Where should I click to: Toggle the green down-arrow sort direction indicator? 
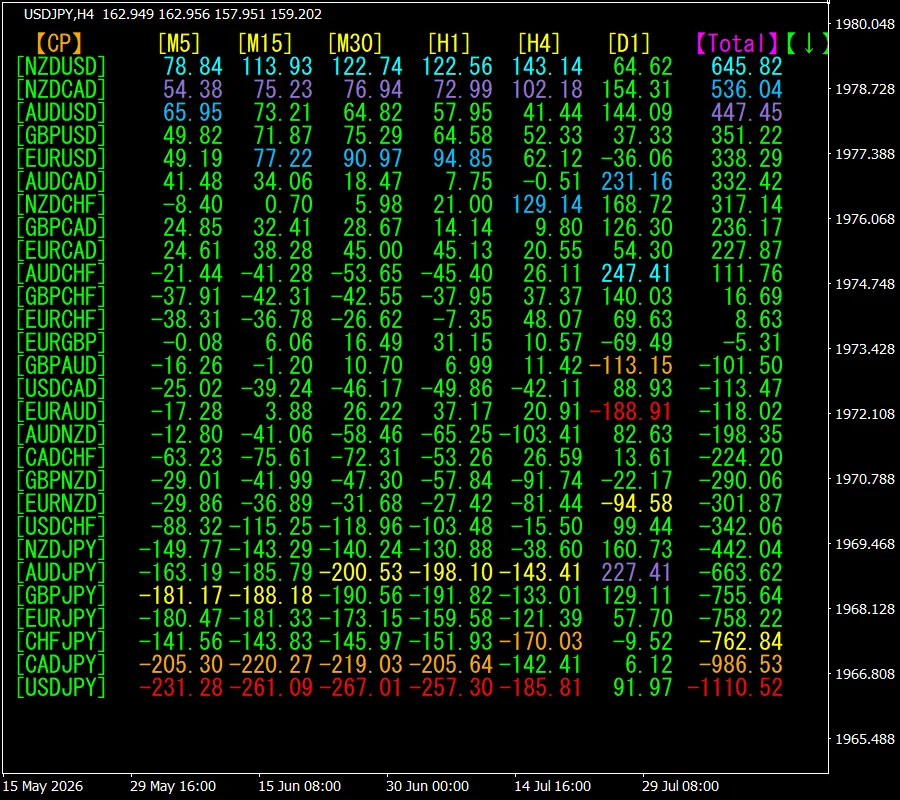(808, 44)
